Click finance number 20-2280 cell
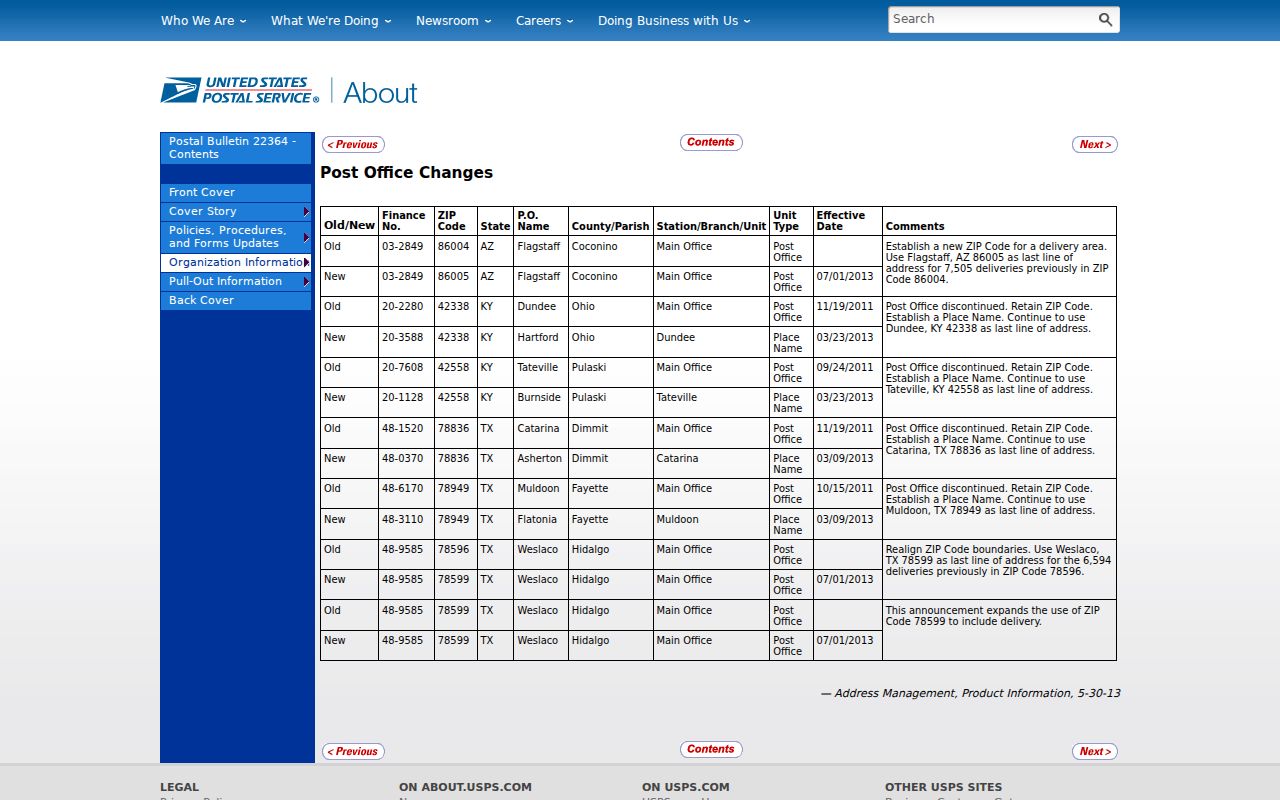 coord(406,311)
